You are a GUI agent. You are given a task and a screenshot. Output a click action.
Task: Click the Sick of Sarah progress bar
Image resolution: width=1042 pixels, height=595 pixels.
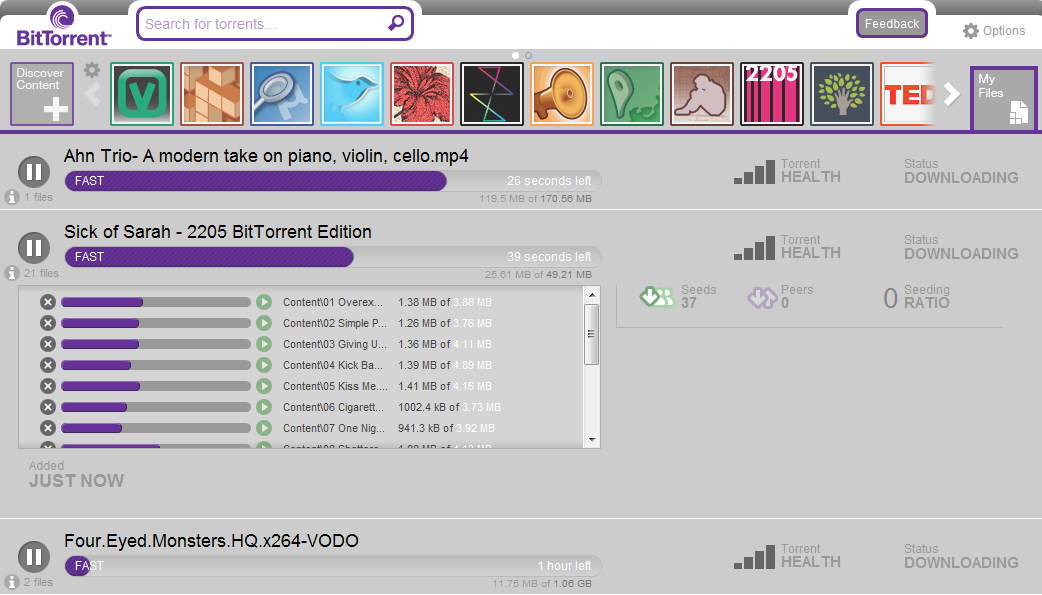[333, 257]
